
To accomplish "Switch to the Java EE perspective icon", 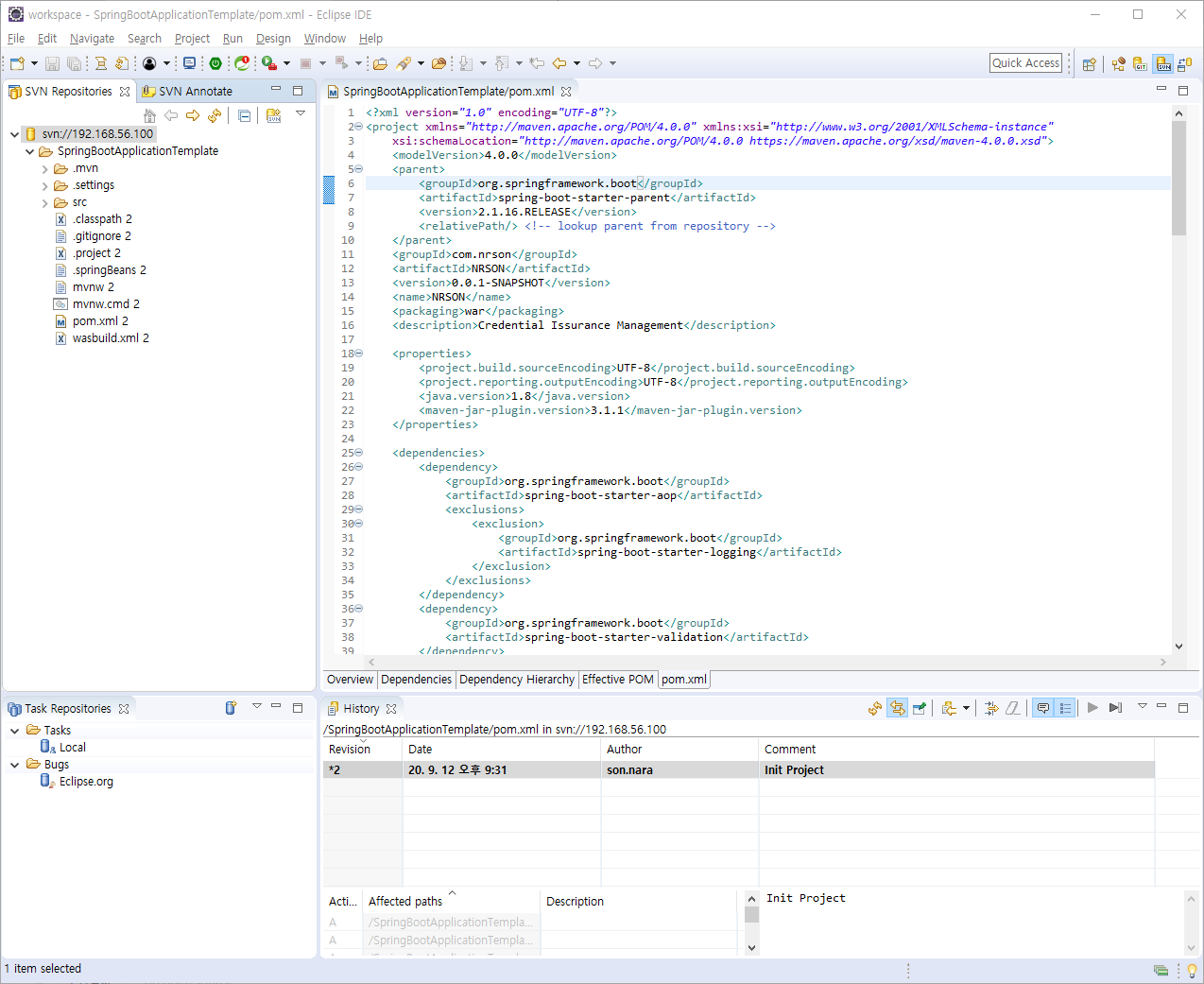I will [x=1119, y=64].
